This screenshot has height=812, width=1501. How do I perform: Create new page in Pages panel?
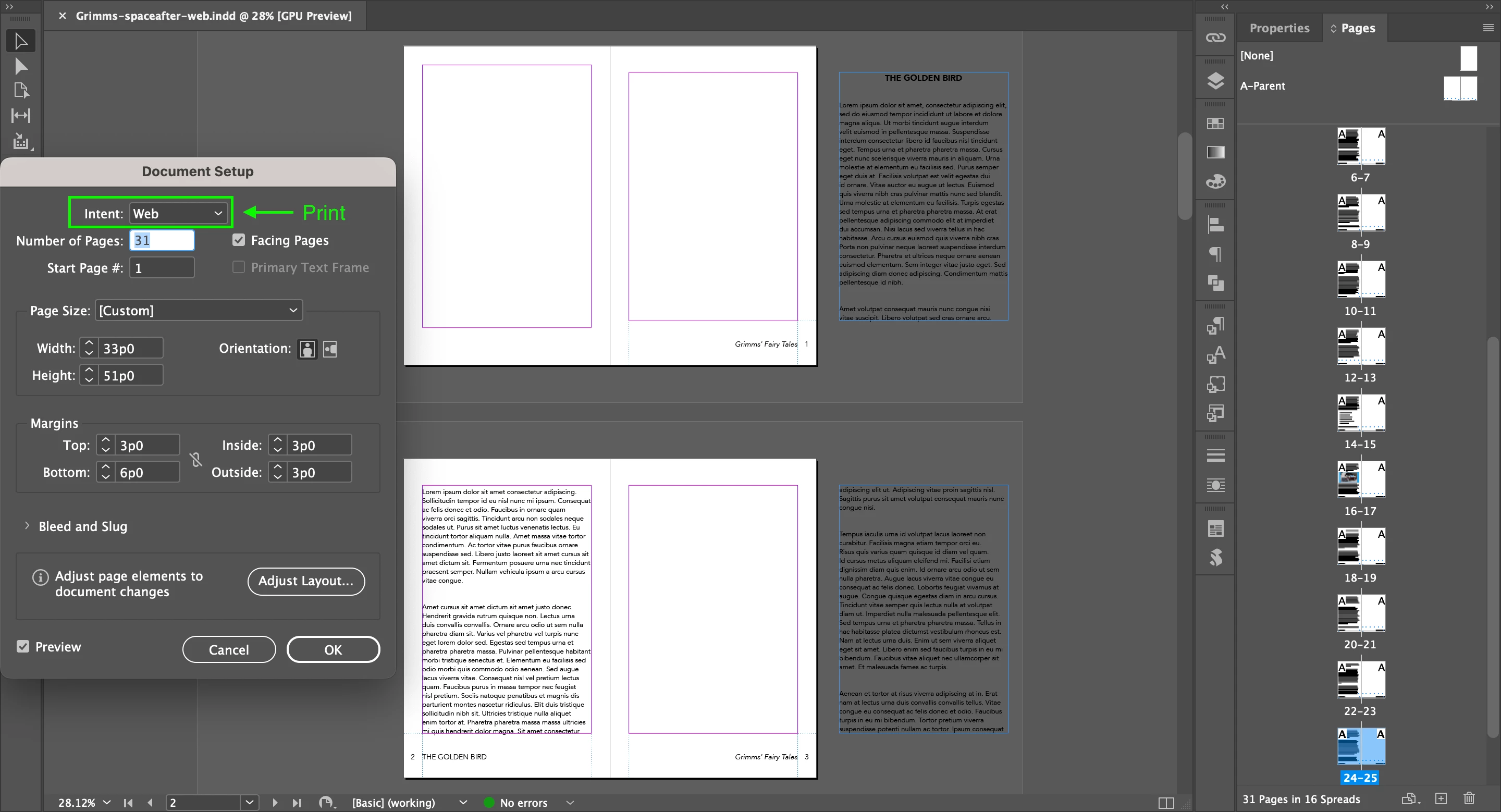[1441, 798]
